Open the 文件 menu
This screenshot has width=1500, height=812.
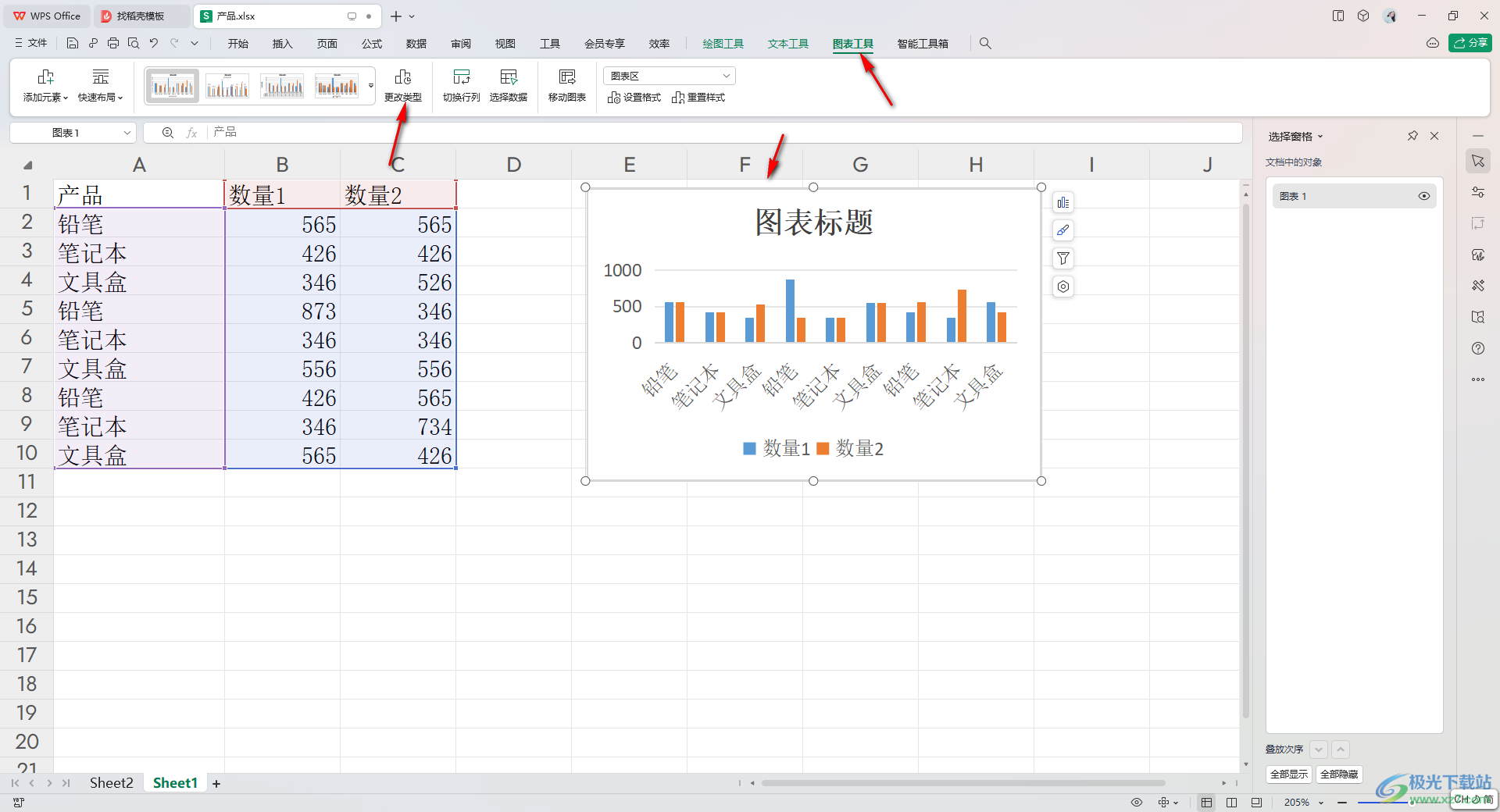point(31,44)
